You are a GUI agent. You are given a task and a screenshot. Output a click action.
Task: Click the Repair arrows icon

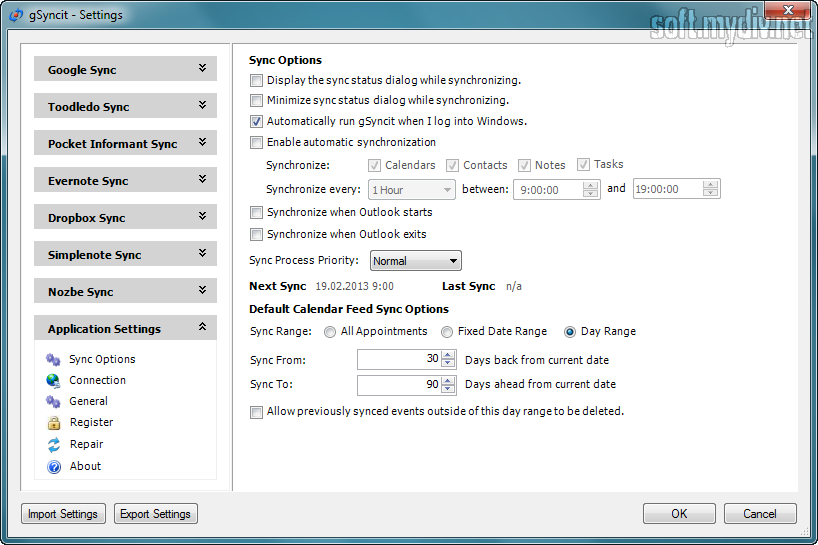(54, 444)
